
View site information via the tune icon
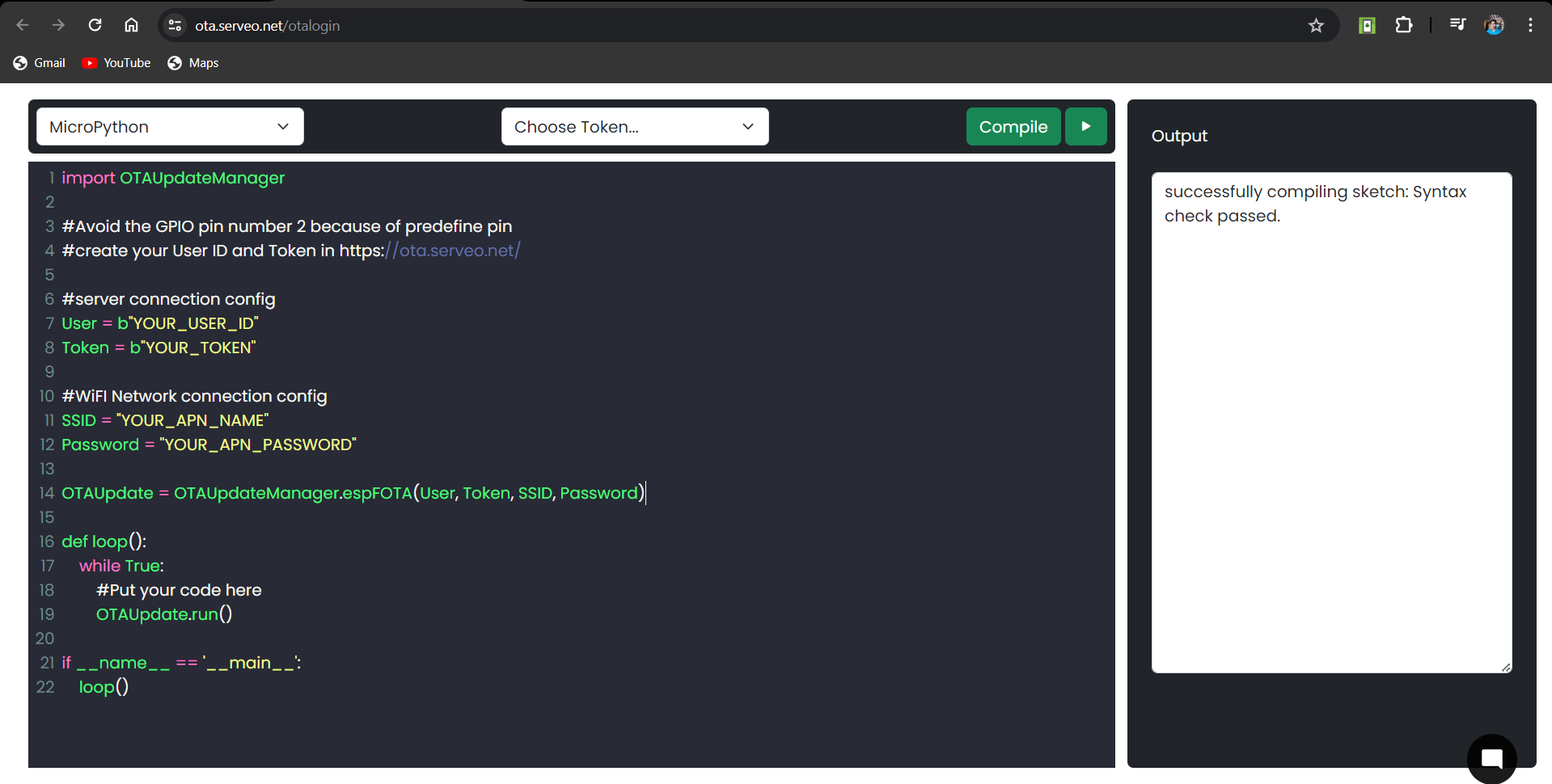(174, 25)
